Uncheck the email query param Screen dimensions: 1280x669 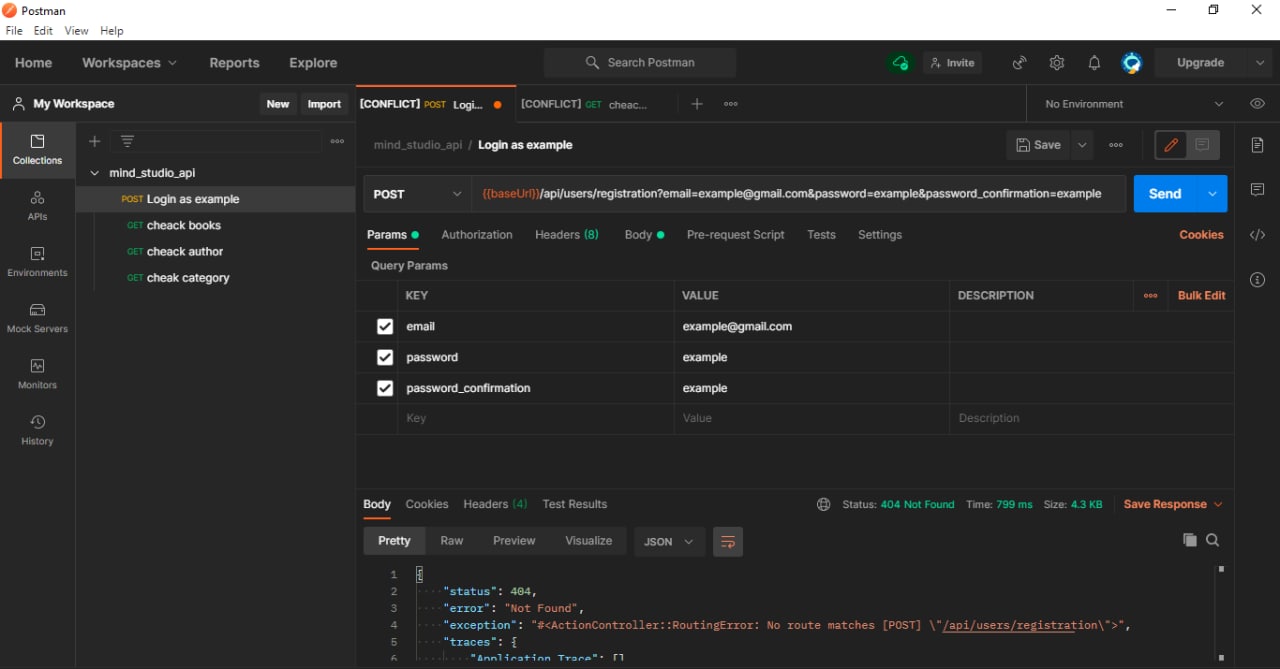(385, 326)
